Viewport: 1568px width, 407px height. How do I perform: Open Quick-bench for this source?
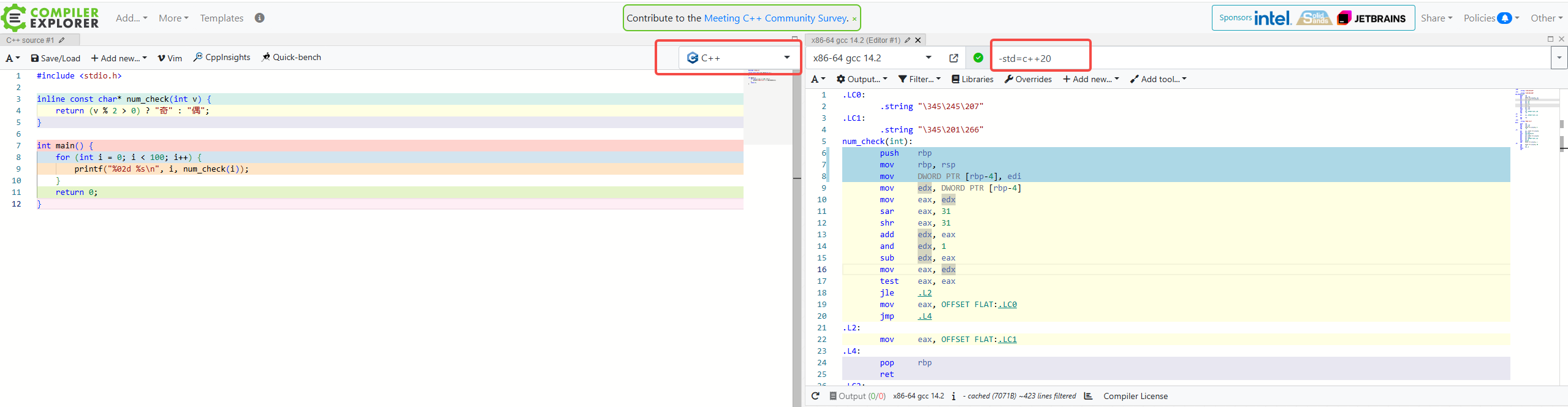click(291, 57)
